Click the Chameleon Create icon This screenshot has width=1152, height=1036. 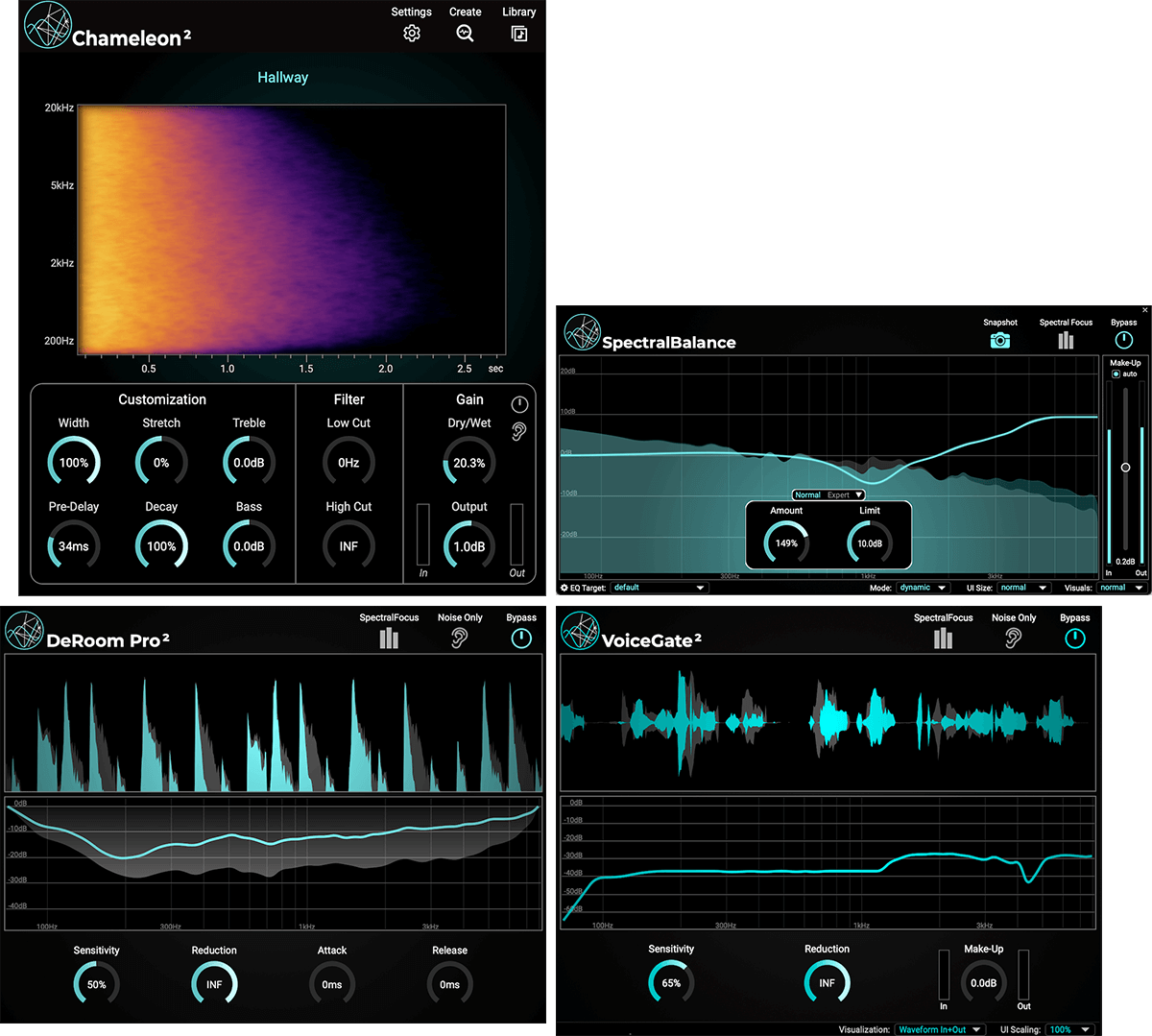465,34
